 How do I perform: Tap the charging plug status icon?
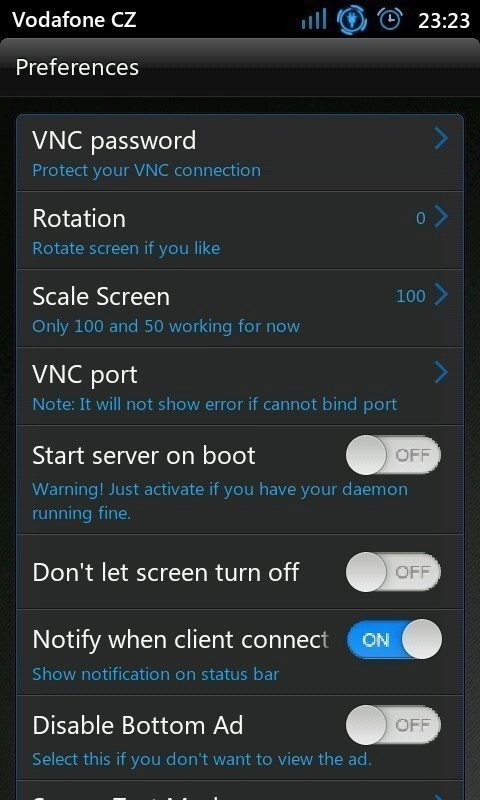(352, 20)
